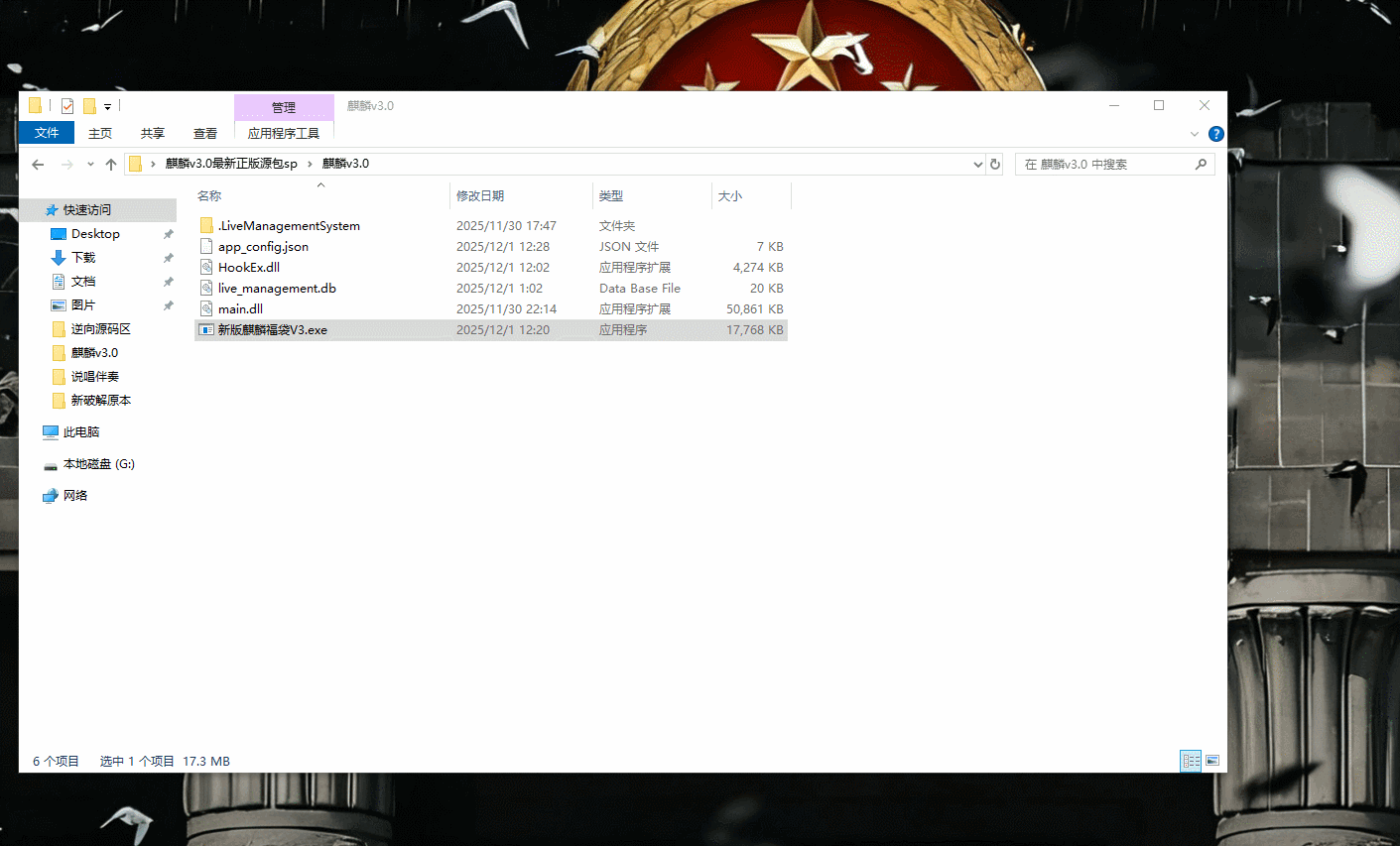Open the 应用程序工具 tab

tap(284, 133)
